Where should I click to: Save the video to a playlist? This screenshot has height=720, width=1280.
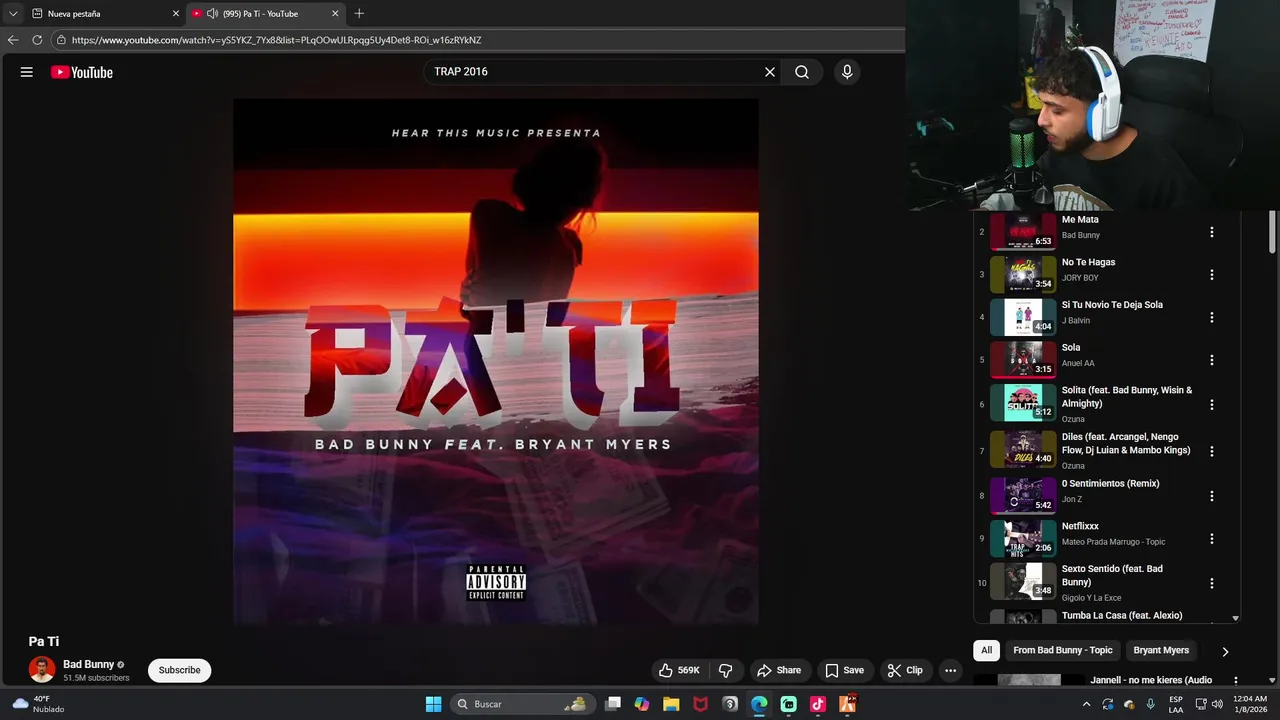pyautogui.click(x=844, y=670)
